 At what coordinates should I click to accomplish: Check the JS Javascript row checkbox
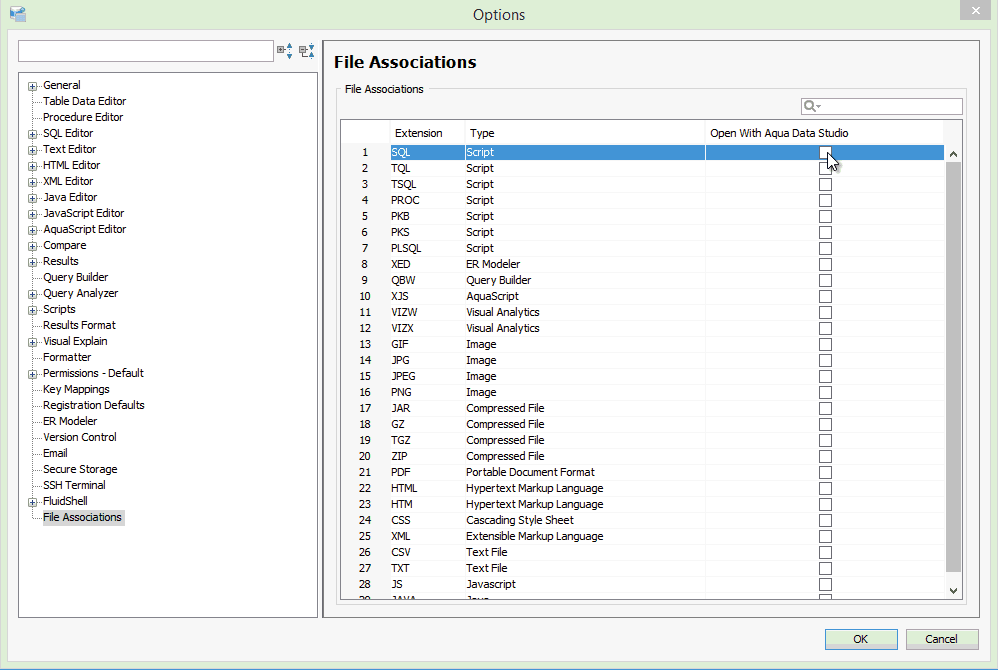click(x=825, y=585)
